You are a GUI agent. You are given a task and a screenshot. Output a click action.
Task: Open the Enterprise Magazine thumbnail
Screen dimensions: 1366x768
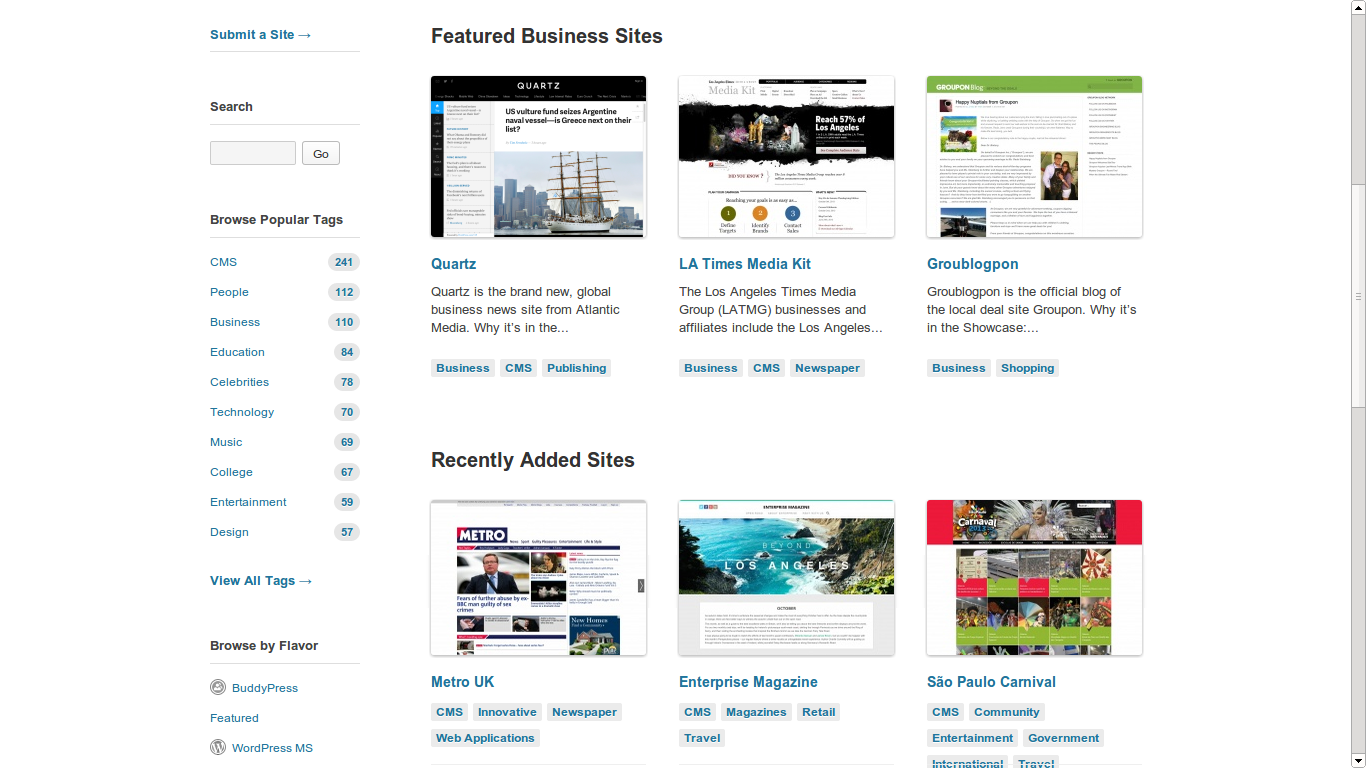[787, 578]
